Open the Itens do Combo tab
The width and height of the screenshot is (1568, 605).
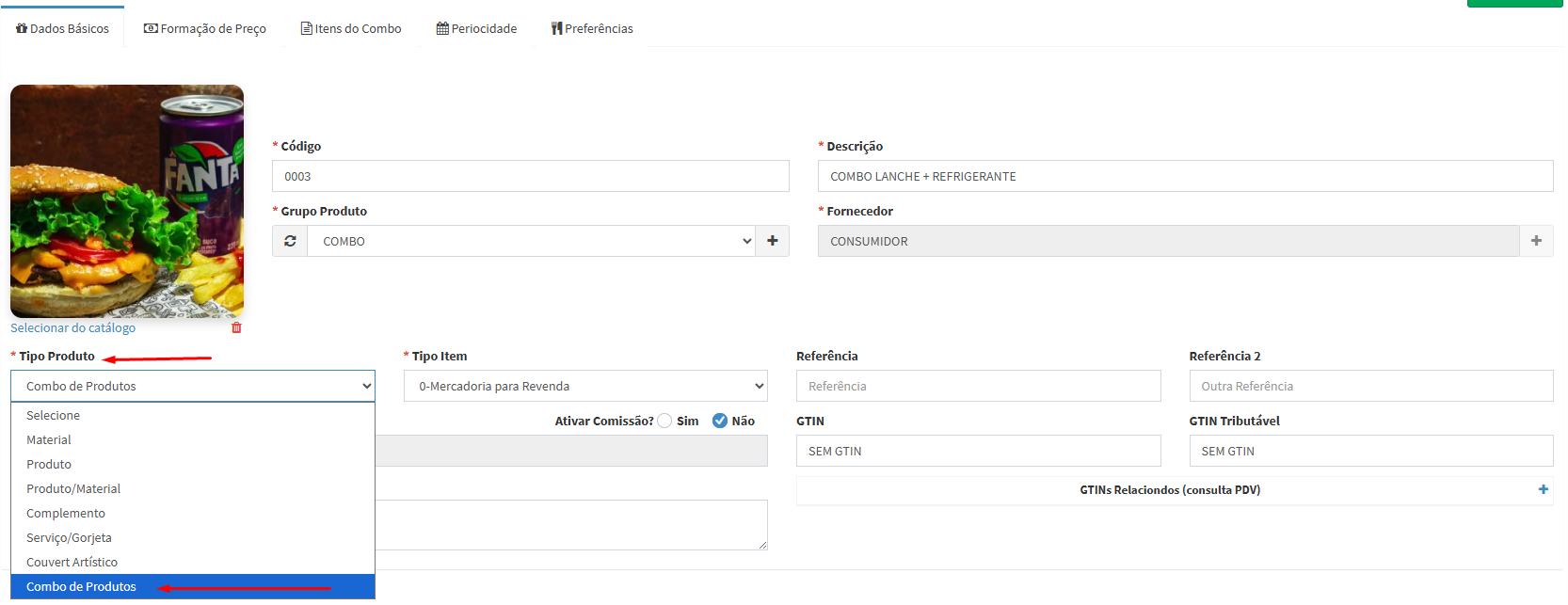[351, 29]
